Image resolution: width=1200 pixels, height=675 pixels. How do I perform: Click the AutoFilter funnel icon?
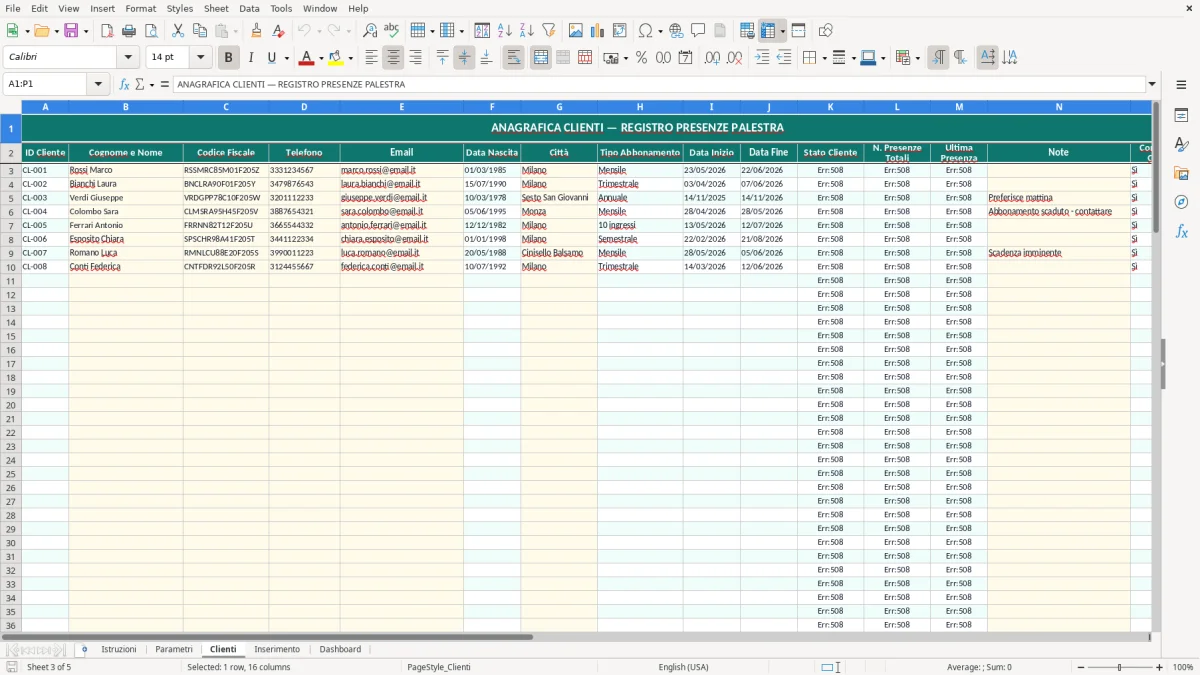pyautogui.click(x=548, y=31)
